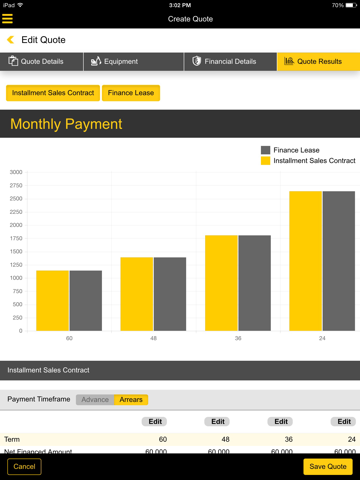The width and height of the screenshot is (360, 480).
Task: Click the Equipment excavator icon
Action: click(96, 61)
